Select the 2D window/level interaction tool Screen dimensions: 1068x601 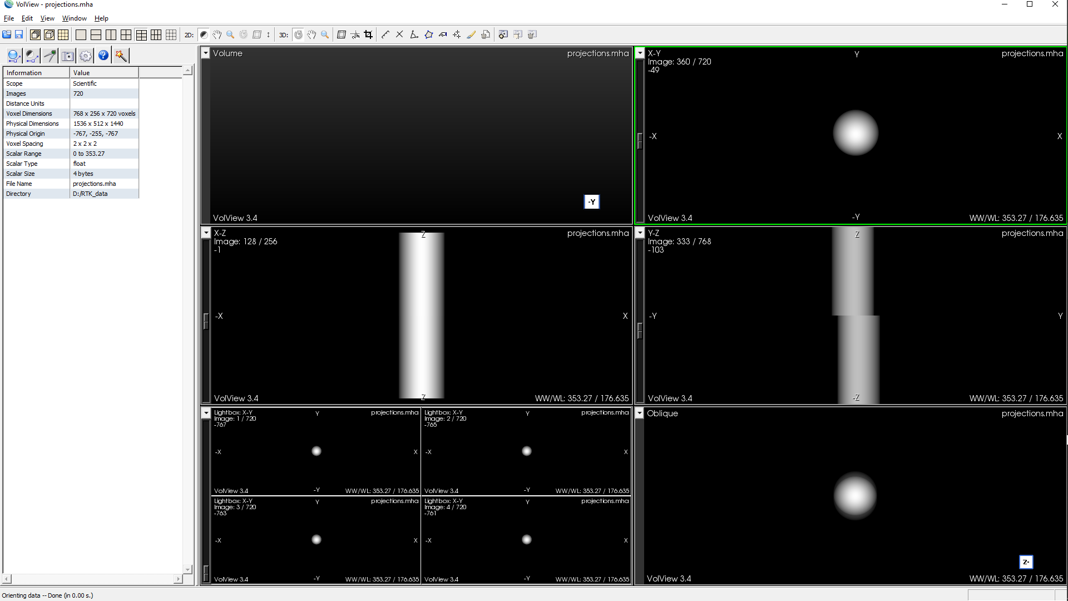tap(204, 35)
